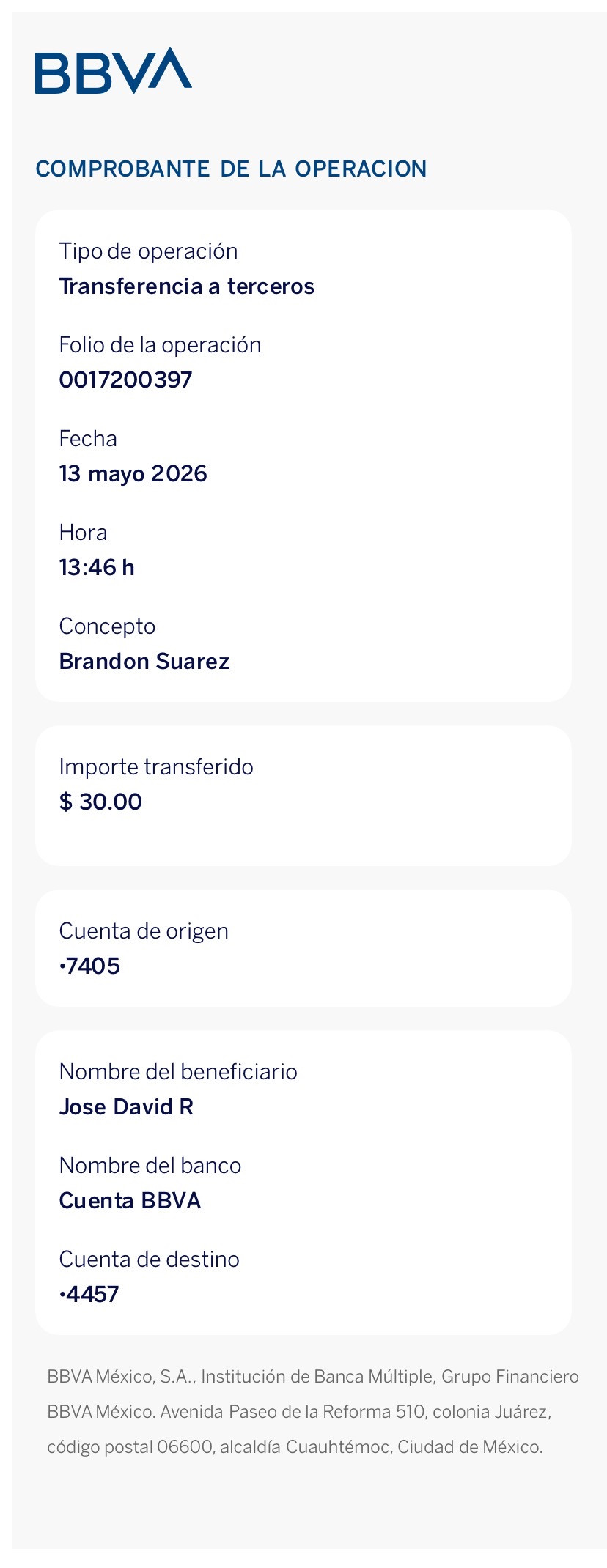Click the BBVA México legal address footer

click(313, 1412)
